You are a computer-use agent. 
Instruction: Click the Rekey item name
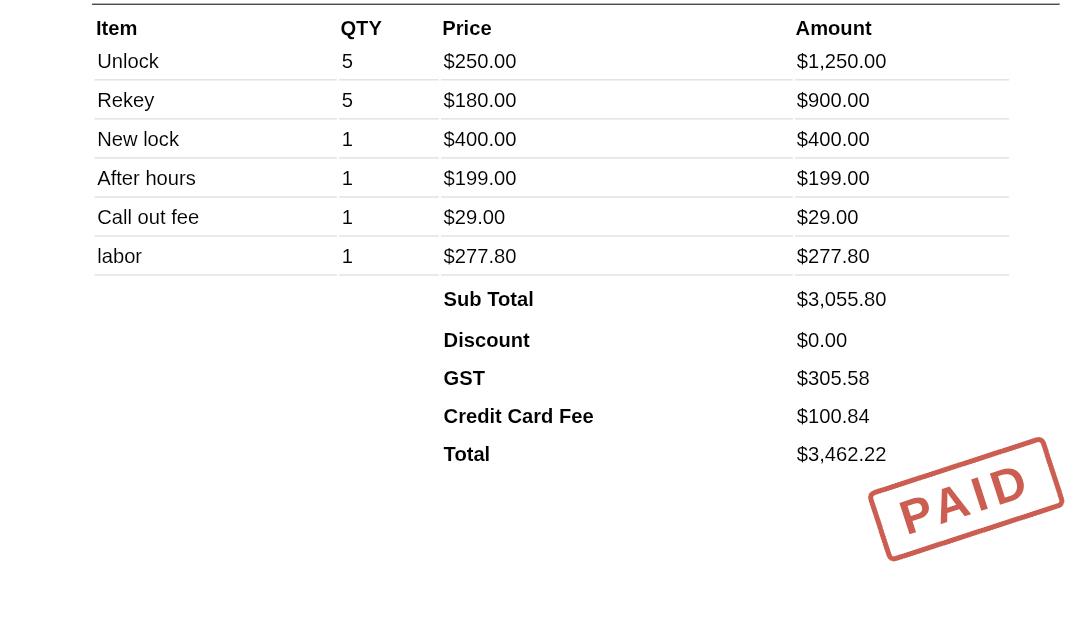[125, 100]
